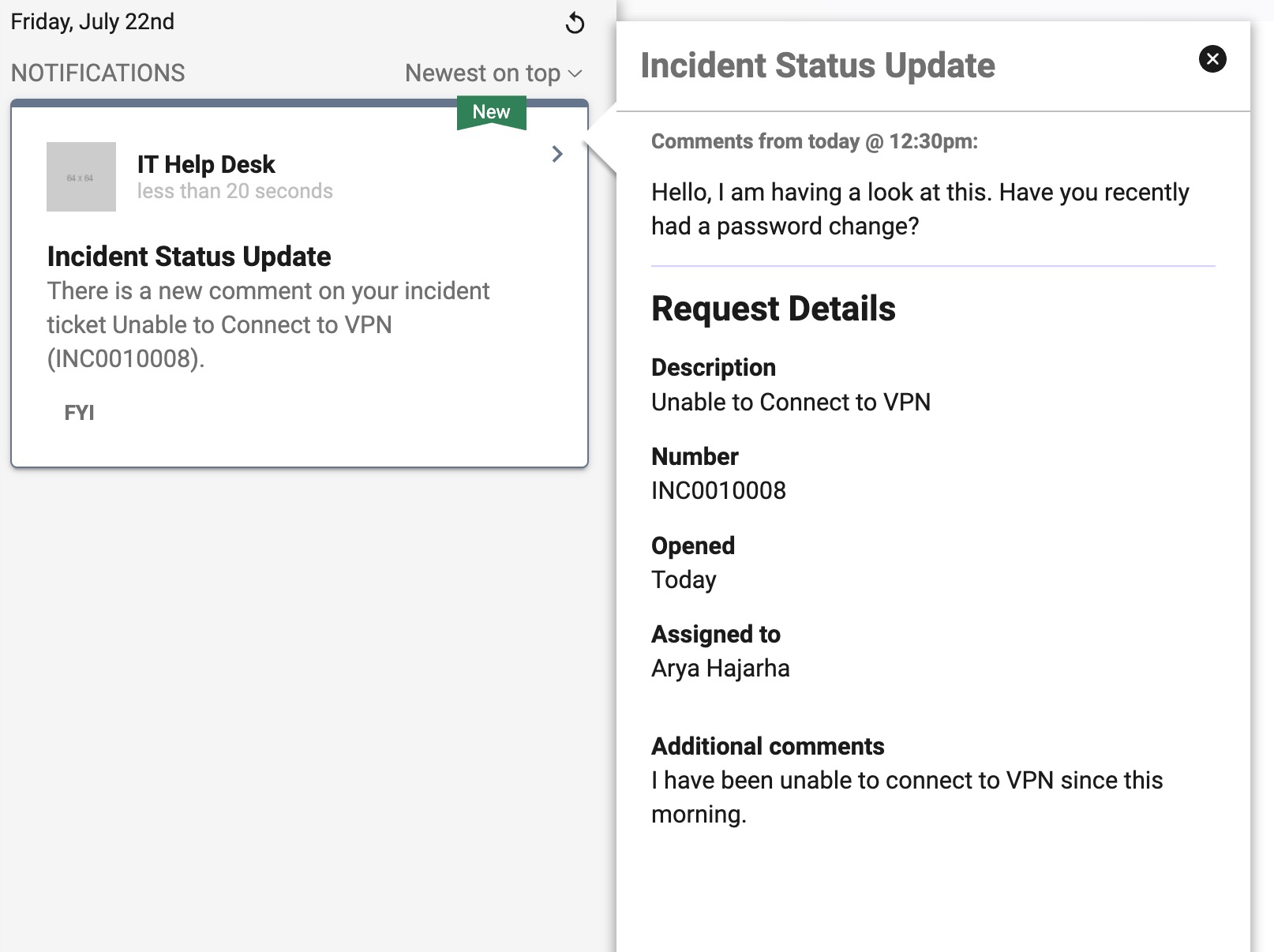Click the refresh notifications icon
The image size is (1274, 952).
575,23
